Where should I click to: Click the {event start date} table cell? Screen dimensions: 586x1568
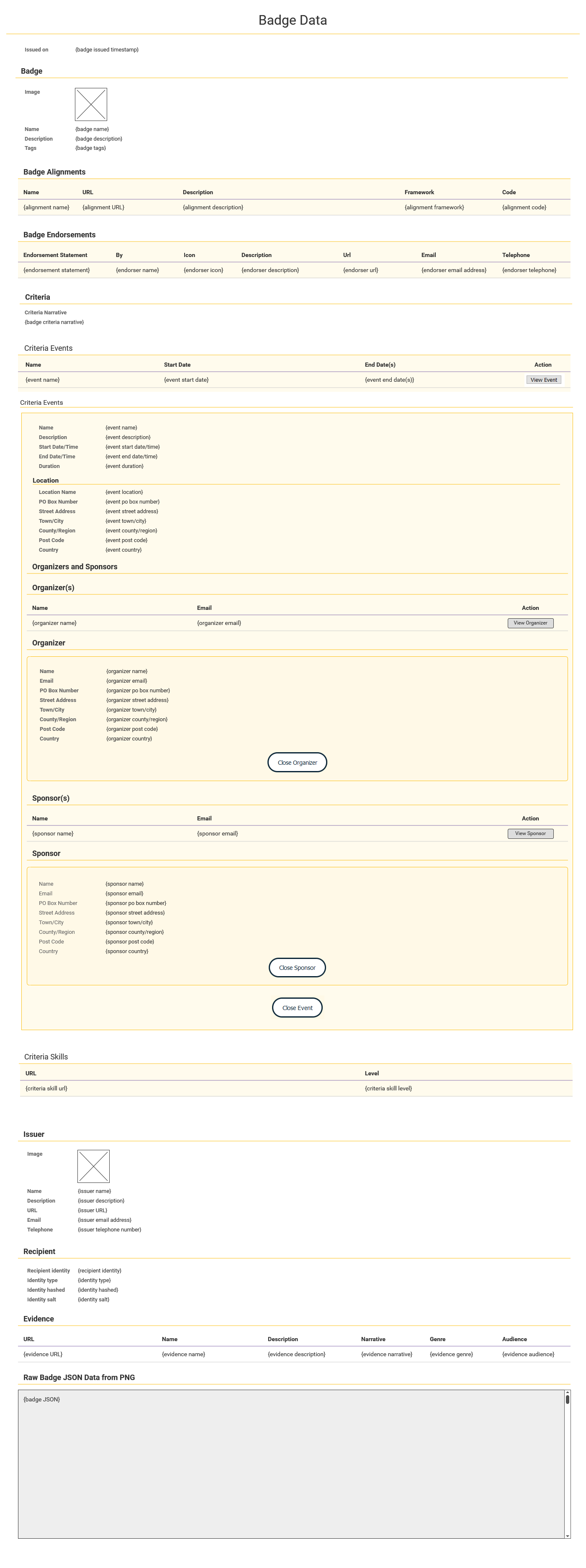[x=186, y=380]
